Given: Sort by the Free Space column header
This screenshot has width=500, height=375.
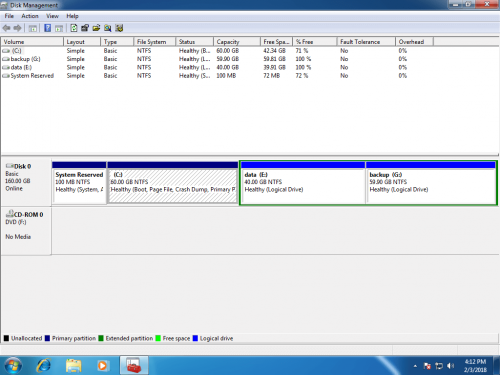Looking at the screenshot, I should tap(276, 42).
